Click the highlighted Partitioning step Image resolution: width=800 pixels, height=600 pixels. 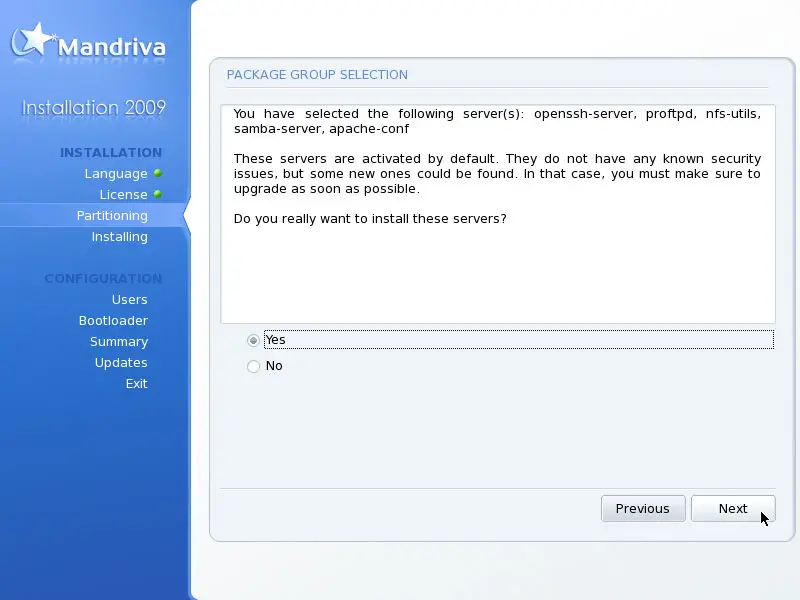[112, 216]
